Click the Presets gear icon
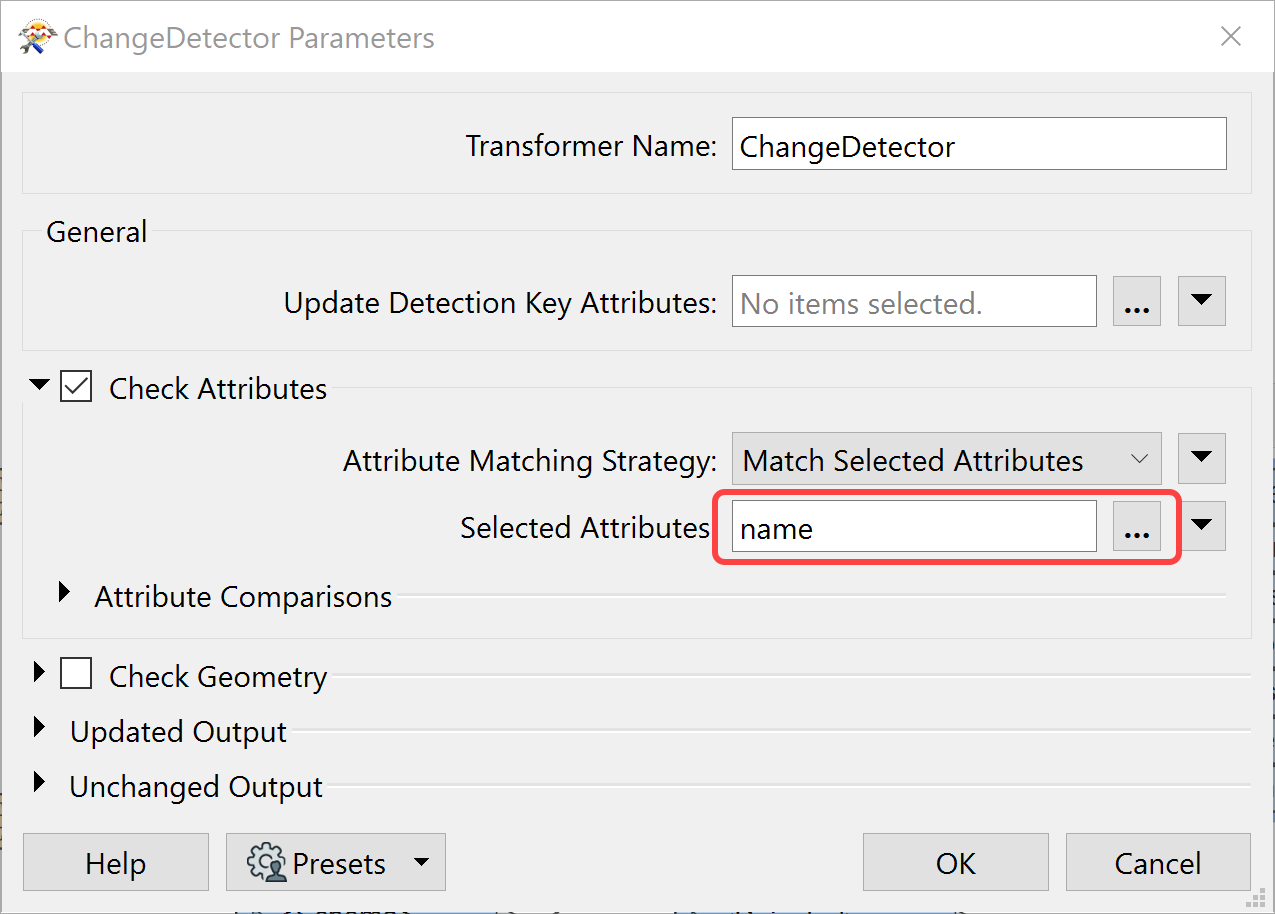Viewport: 1275px width, 914px height. pos(266,862)
